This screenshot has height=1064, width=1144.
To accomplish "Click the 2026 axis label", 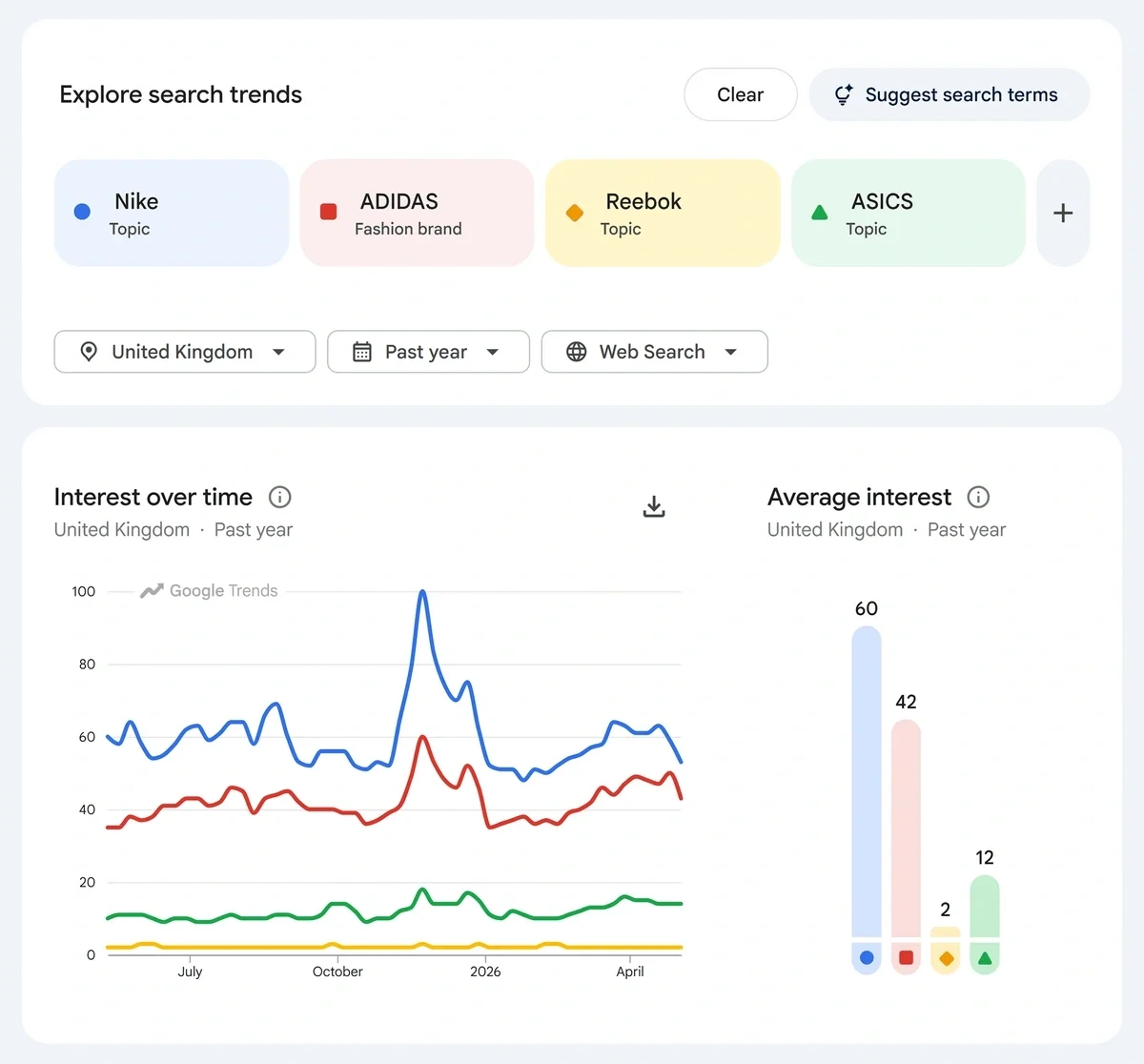I will [485, 972].
